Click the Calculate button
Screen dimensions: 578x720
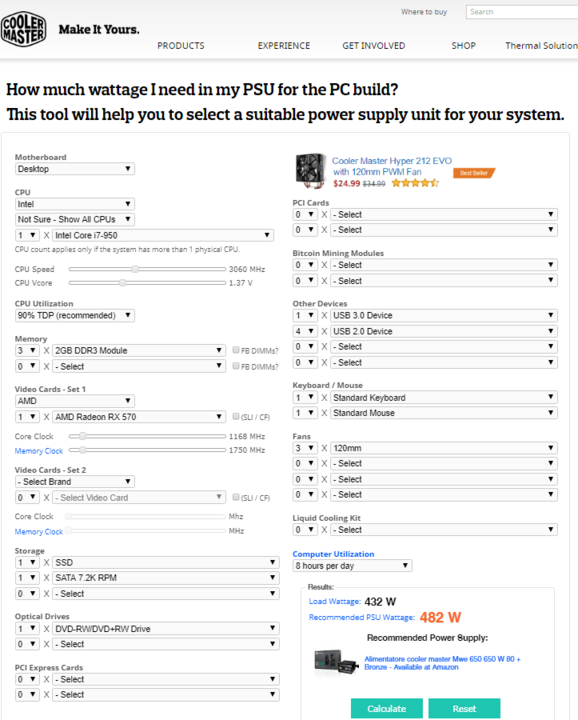click(387, 709)
